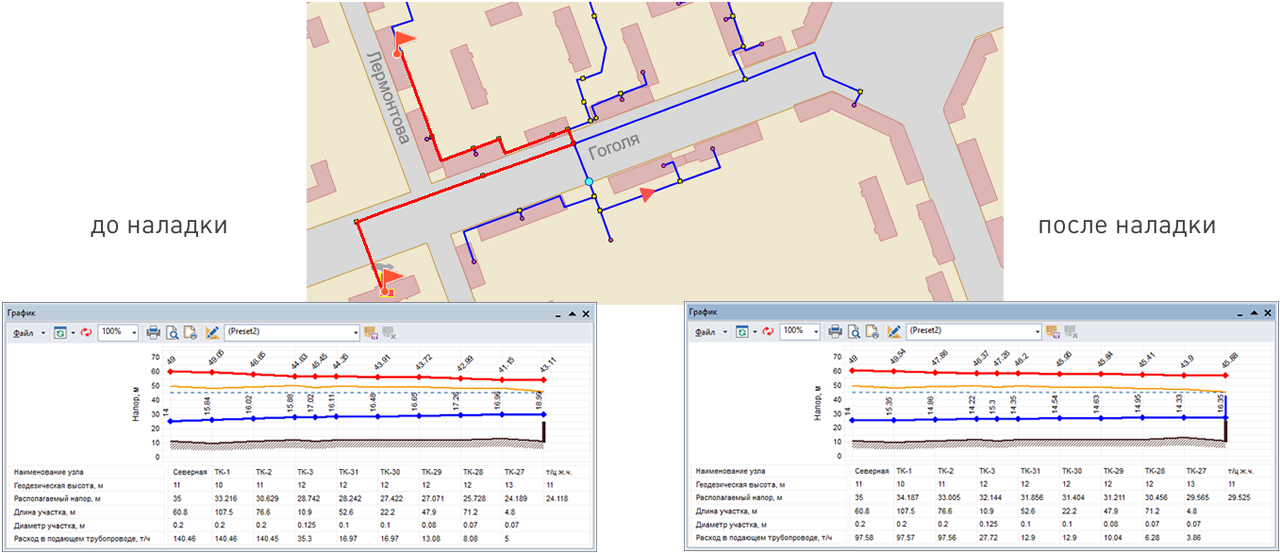Click the red refresh arrows in the right График panel
This screenshot has height=553, width=1280.
tap(767, 331)
